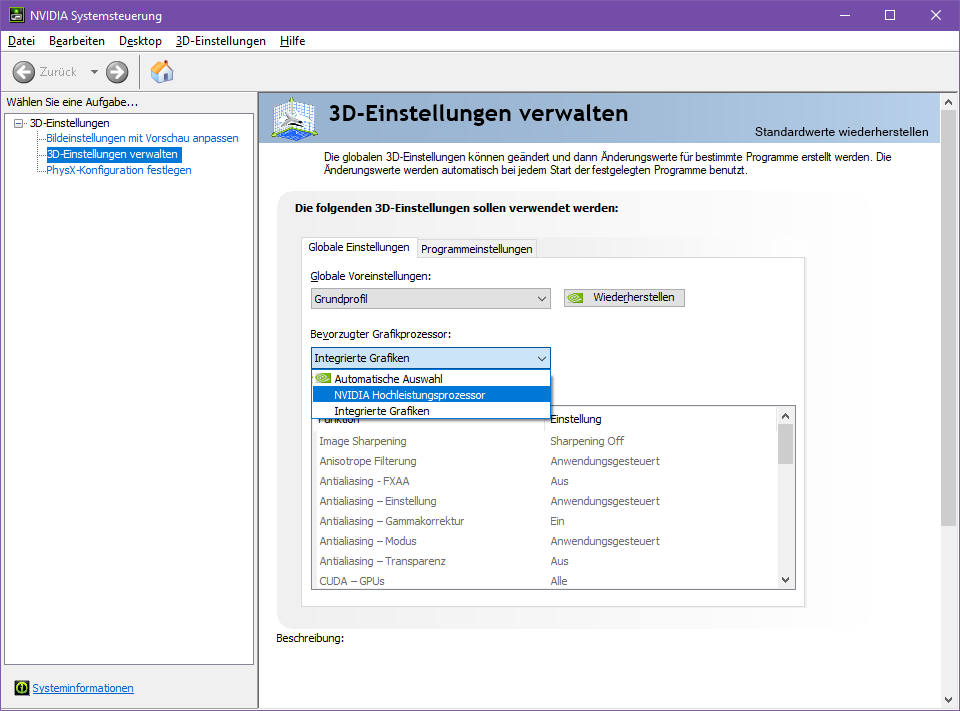This screenshot has width=960, height=711.
Task: Minimize the NVIDIA Systemsteuerung window
Action: click(x=845, y=15)
